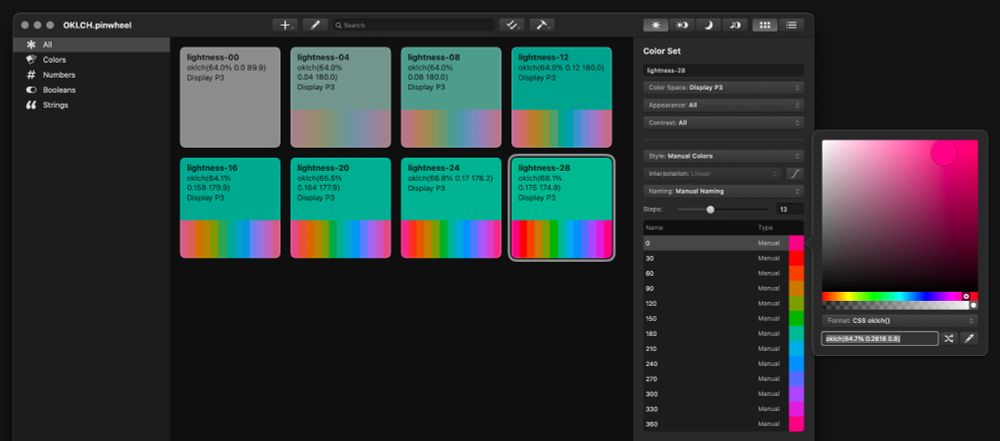Switch to list view

(791, 25)
